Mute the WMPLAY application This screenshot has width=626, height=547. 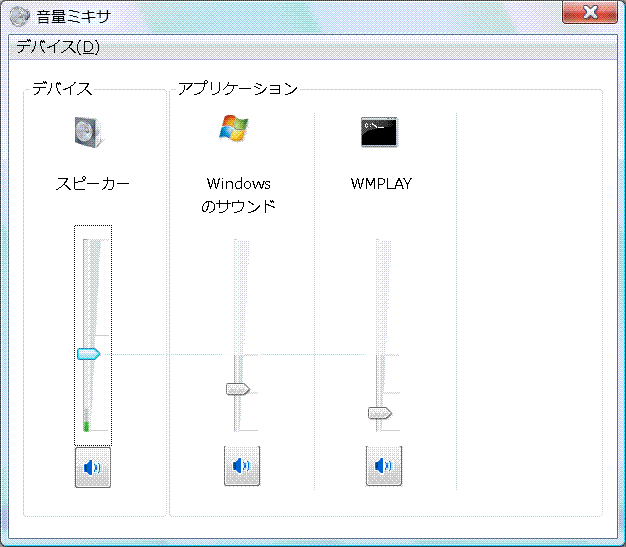pyautogui.click(x=383, y=467)
